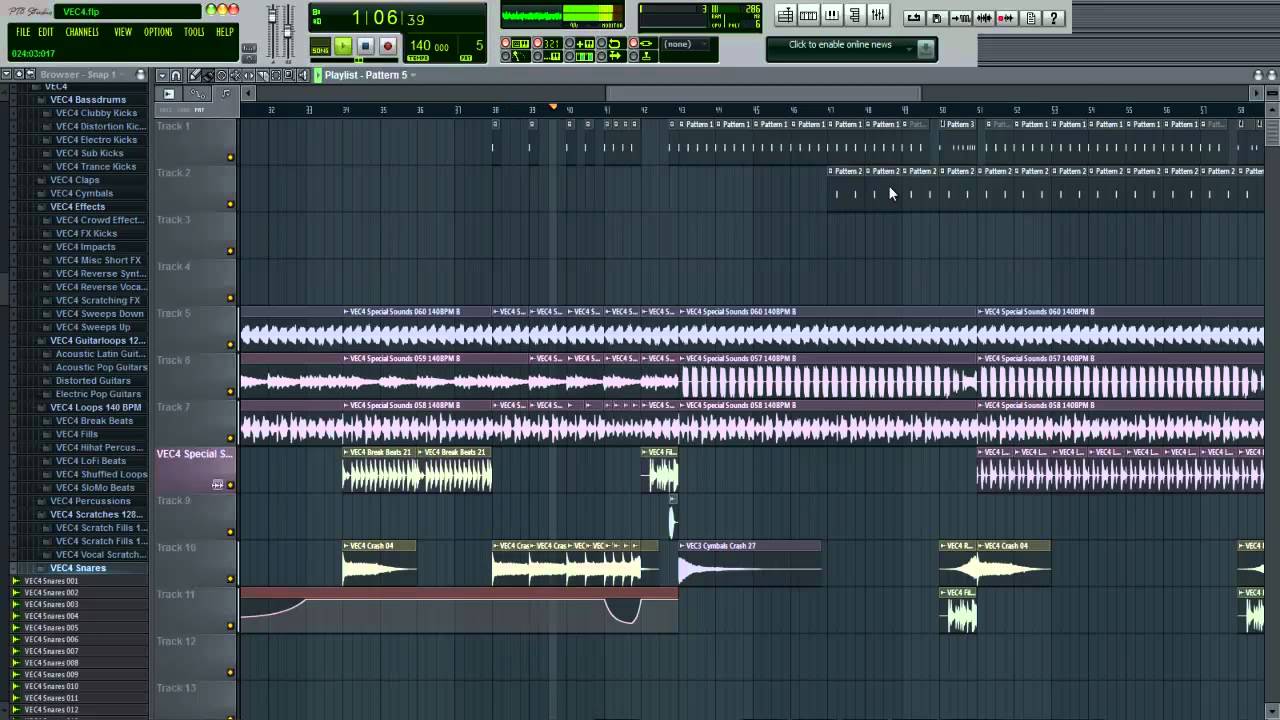The image size is (1280, 720).
Task: Click the Save project floppy icon
Action: point(937,18)
